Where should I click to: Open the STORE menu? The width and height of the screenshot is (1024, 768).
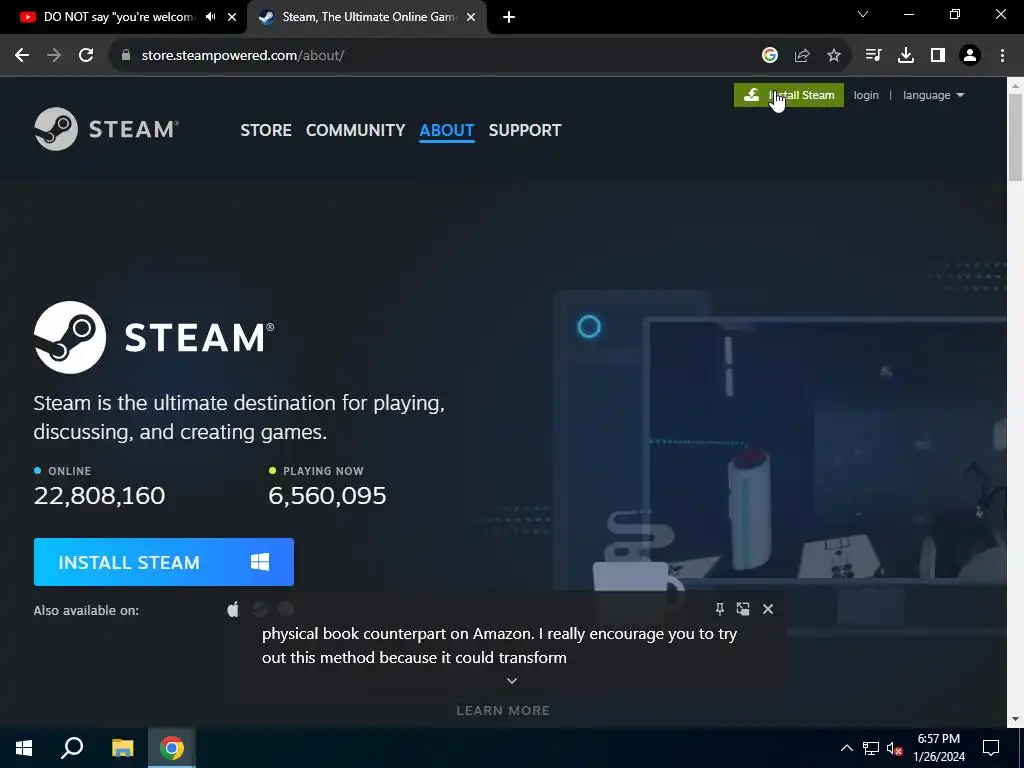click(x=266, y=130)
